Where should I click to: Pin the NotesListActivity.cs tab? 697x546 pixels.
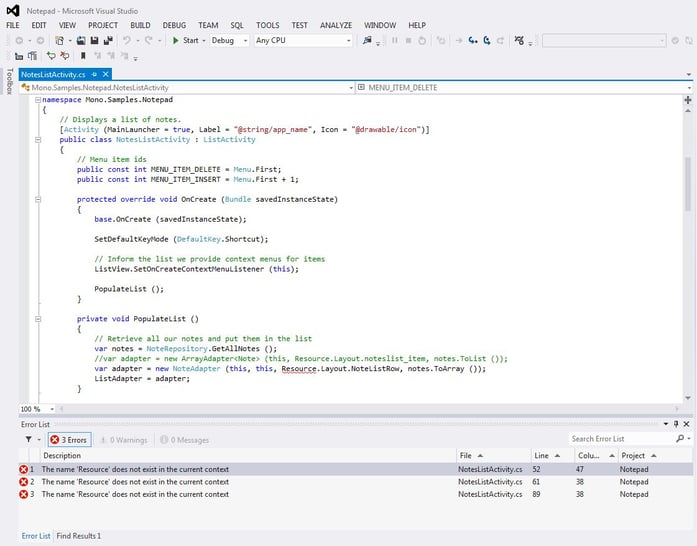click(94, 74)
